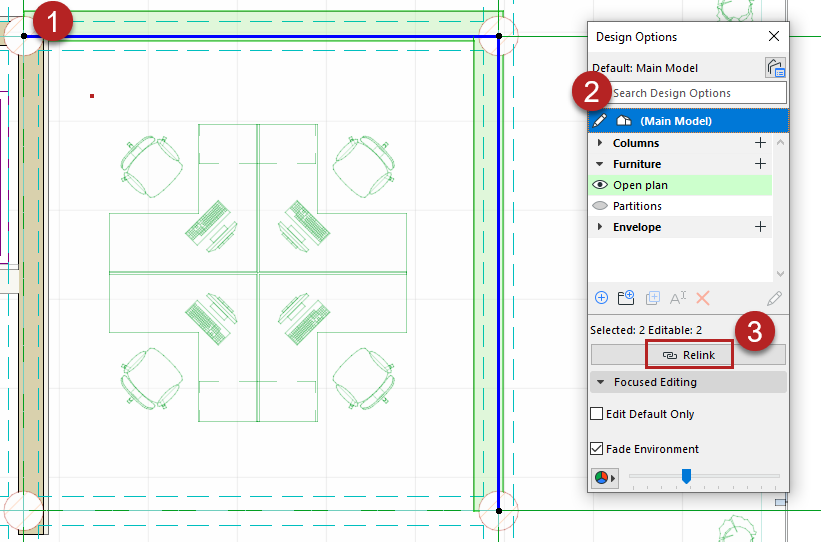Click the pencil edit icon at toolbar right
Image resolution: width=821 pixels, height=542 pixels.
point(774,298)
